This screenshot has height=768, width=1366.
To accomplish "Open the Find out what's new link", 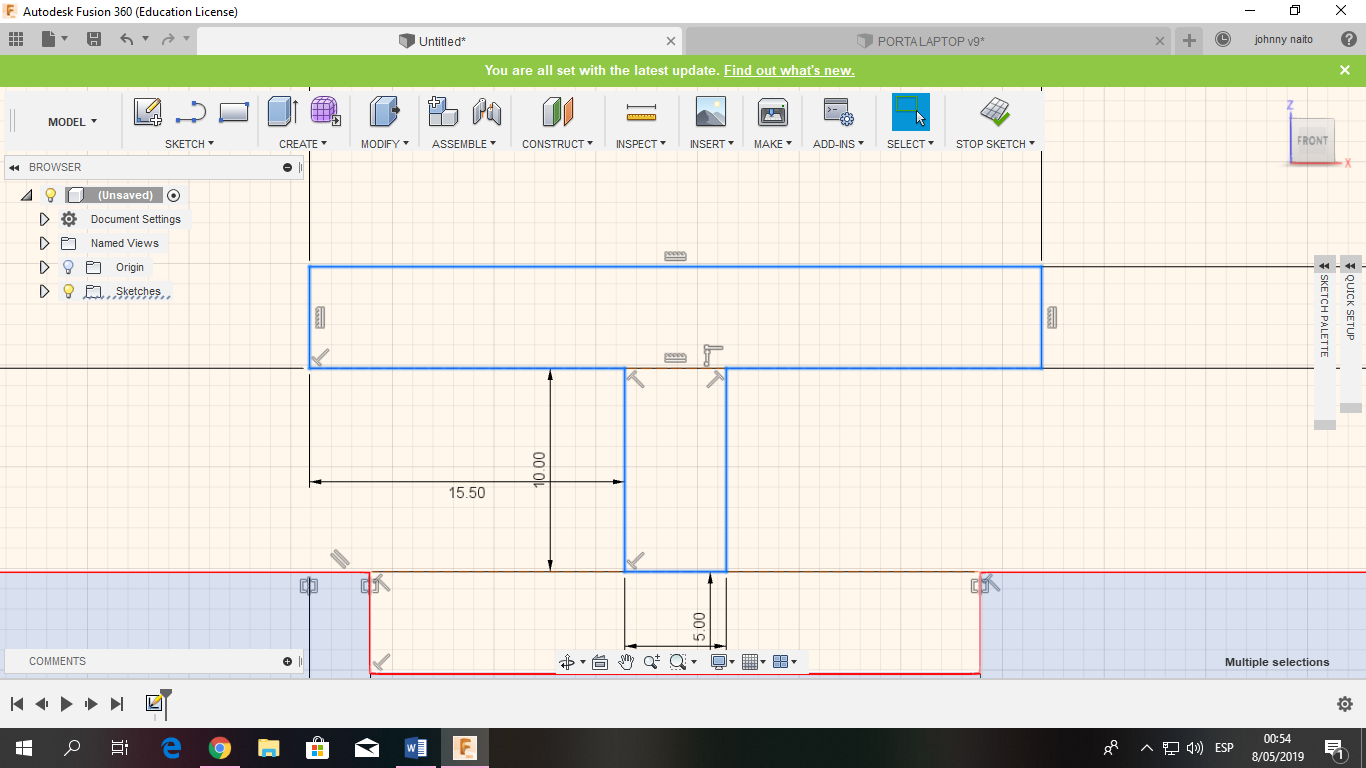I will [789, 71].
